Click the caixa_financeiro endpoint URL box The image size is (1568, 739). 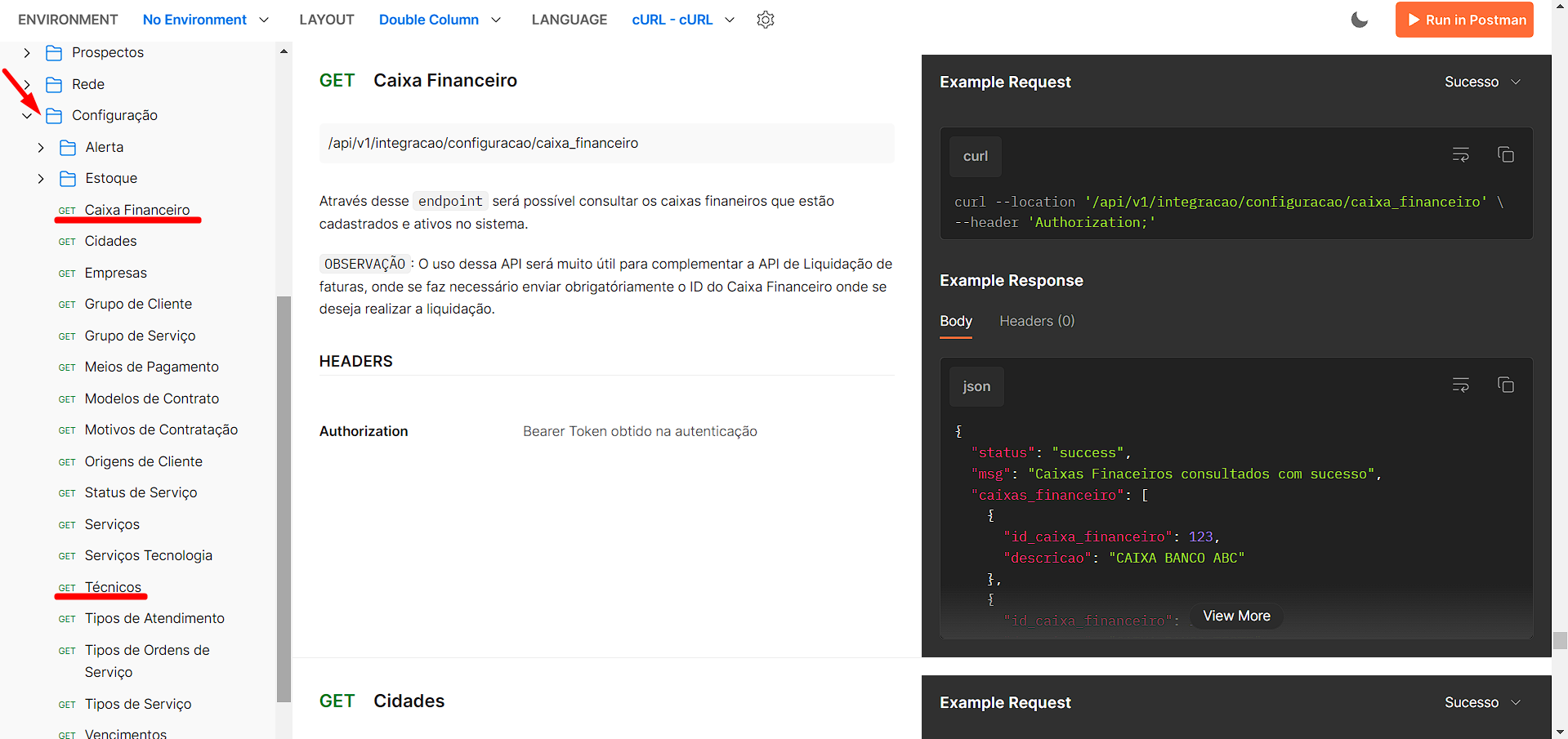[x=606, y=143]
